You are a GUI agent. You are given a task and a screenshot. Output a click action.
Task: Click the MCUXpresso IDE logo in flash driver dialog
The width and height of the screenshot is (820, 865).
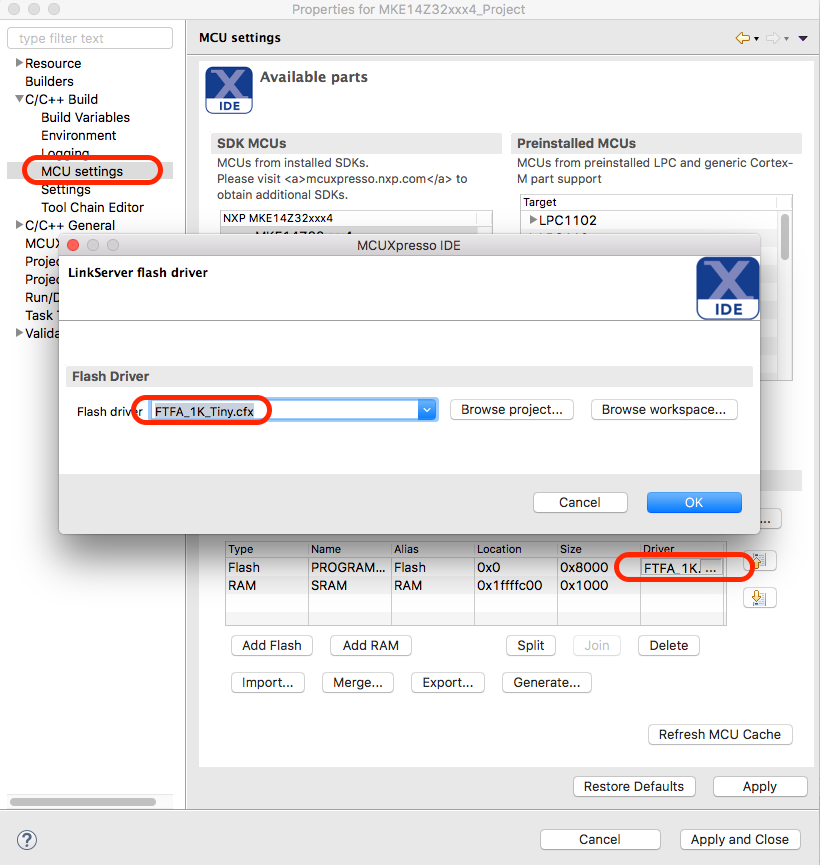point(728,288)
